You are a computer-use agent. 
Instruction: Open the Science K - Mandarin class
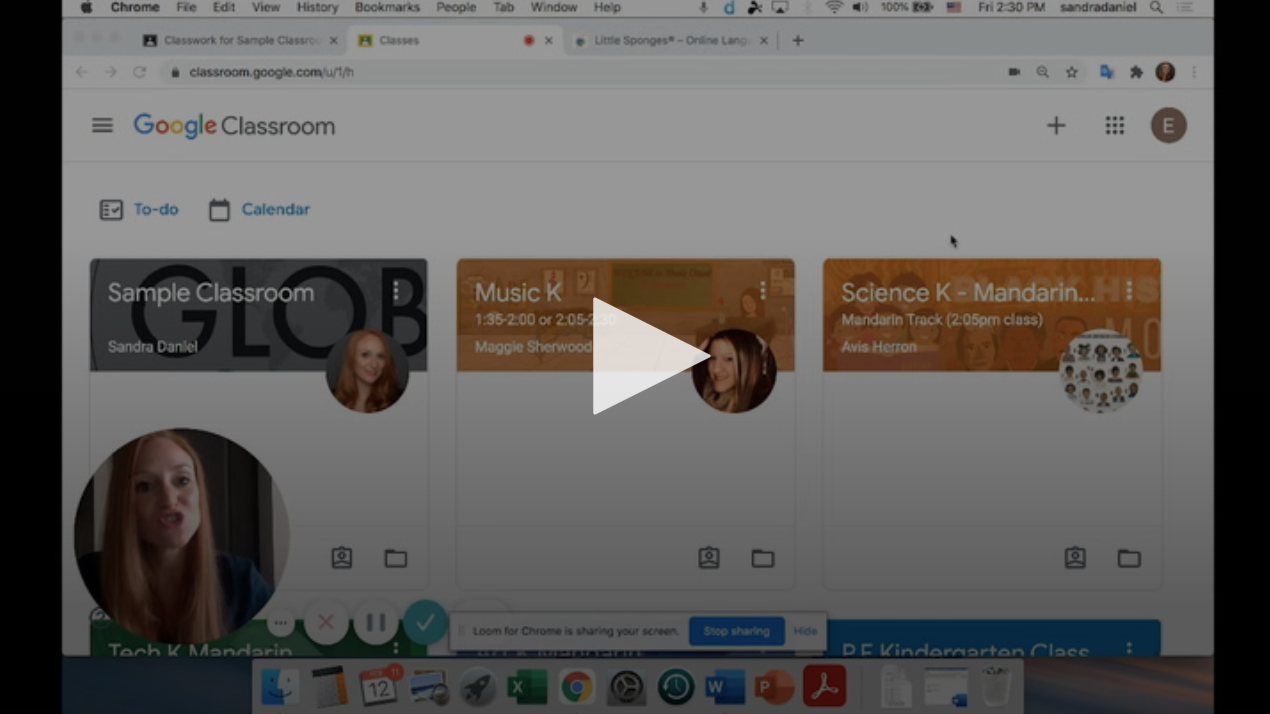pos(967,293)
